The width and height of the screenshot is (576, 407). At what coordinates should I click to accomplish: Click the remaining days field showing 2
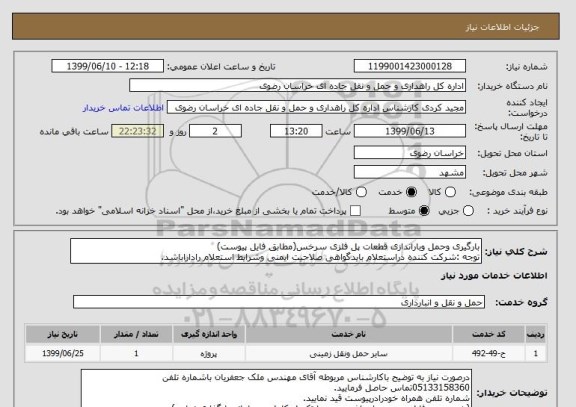coord(215,131)
